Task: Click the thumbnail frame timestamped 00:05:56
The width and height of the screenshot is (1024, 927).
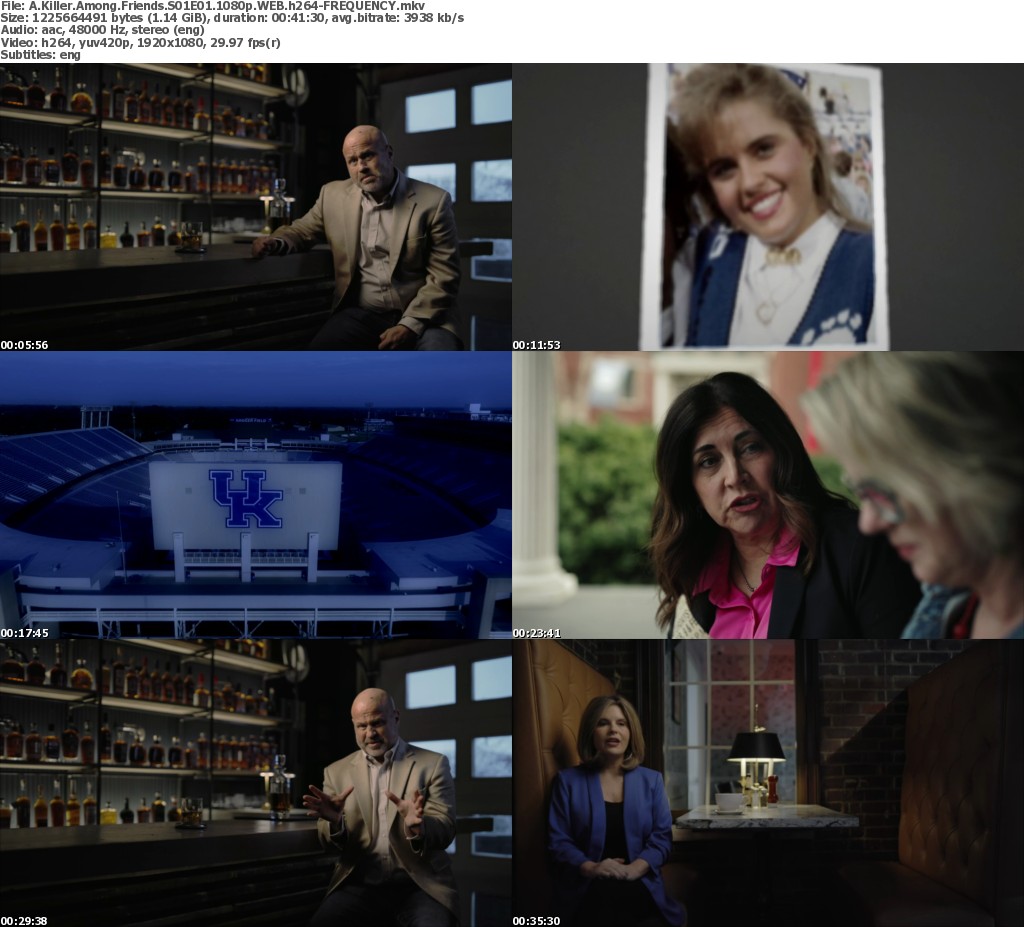Action: pyautogui.click(x=256, y=207)
